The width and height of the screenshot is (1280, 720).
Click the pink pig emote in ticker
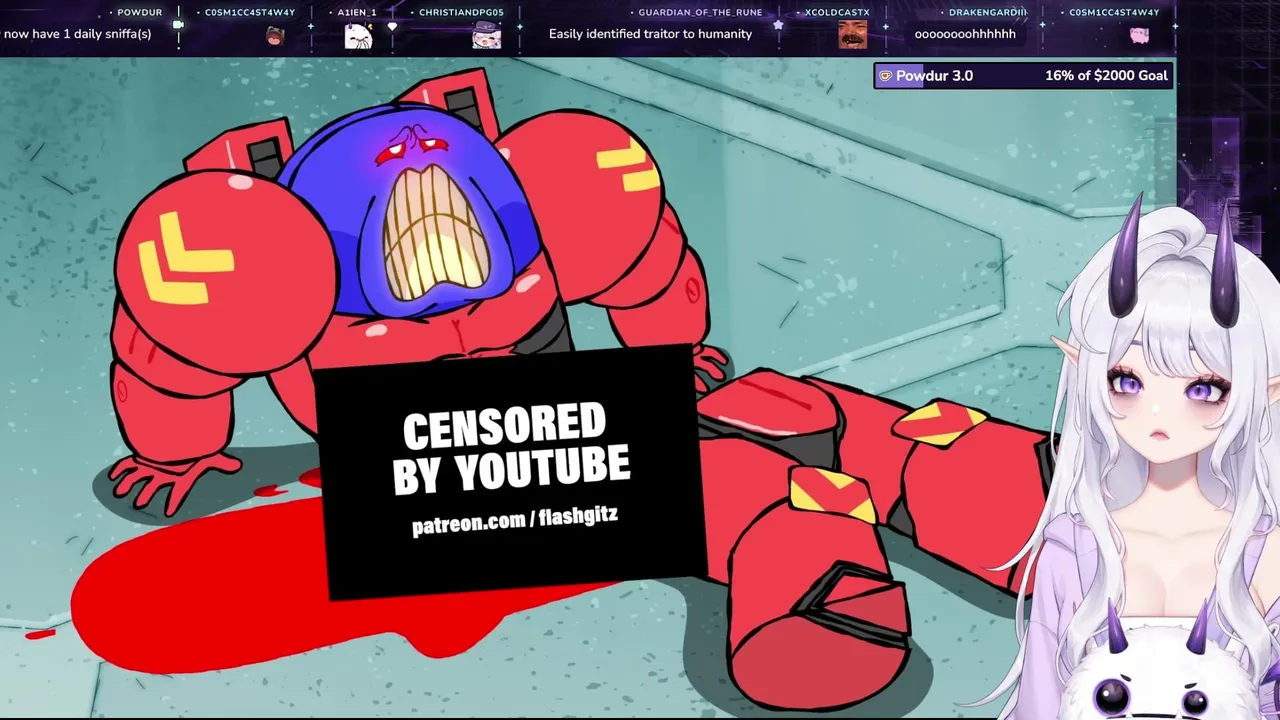[x=1139, y=35]
